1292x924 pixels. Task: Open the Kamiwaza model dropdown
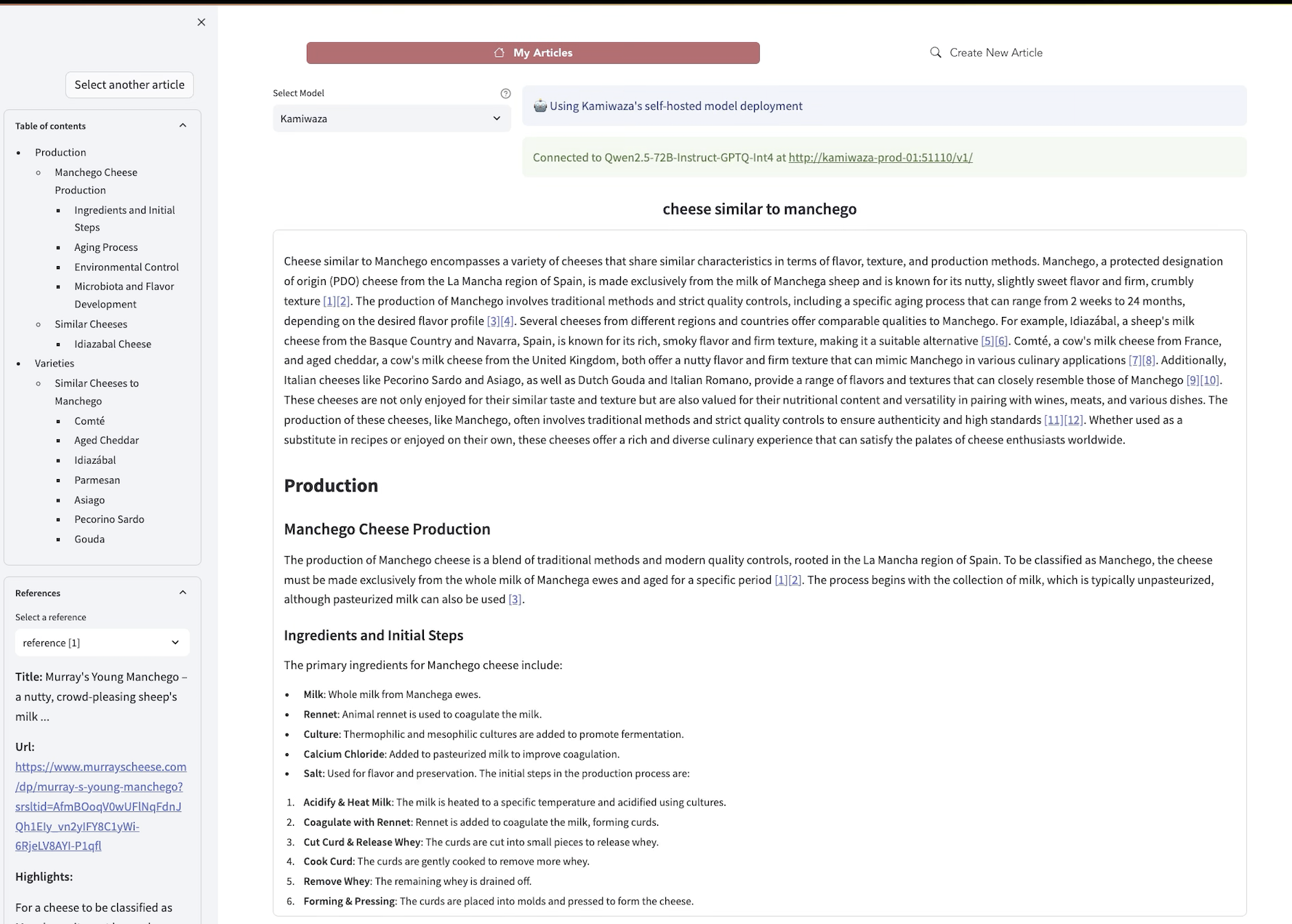click(x=392, y=118)
